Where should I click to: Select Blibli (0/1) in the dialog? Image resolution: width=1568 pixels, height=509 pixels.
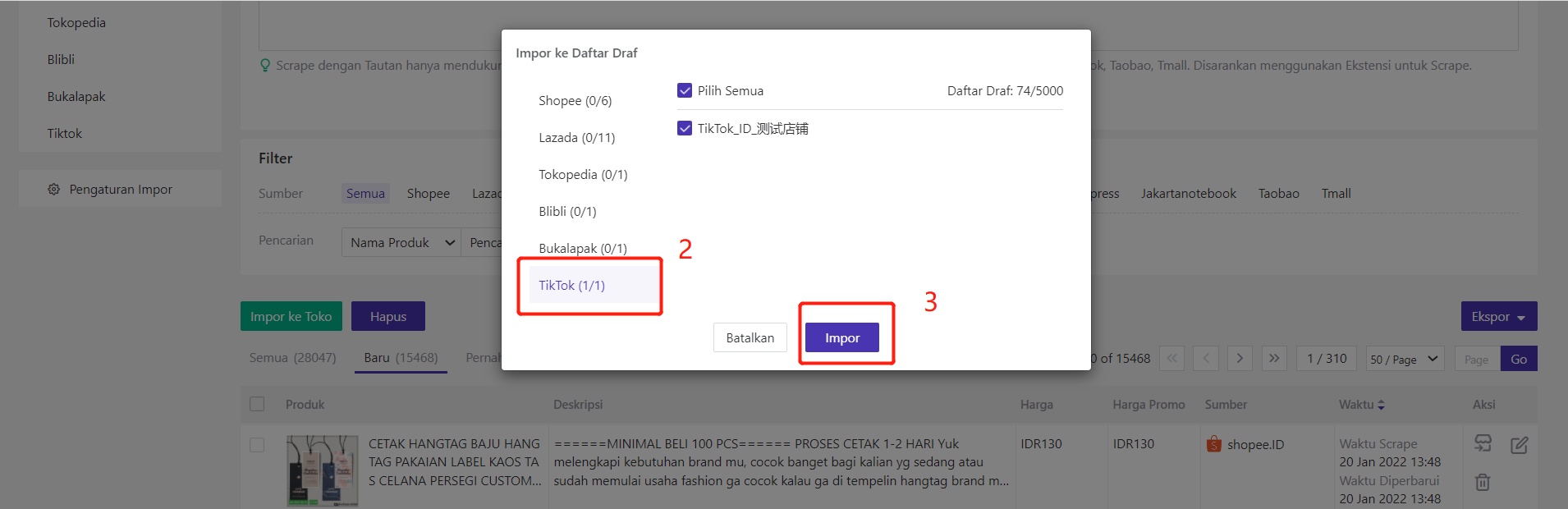tap(567, 211)
